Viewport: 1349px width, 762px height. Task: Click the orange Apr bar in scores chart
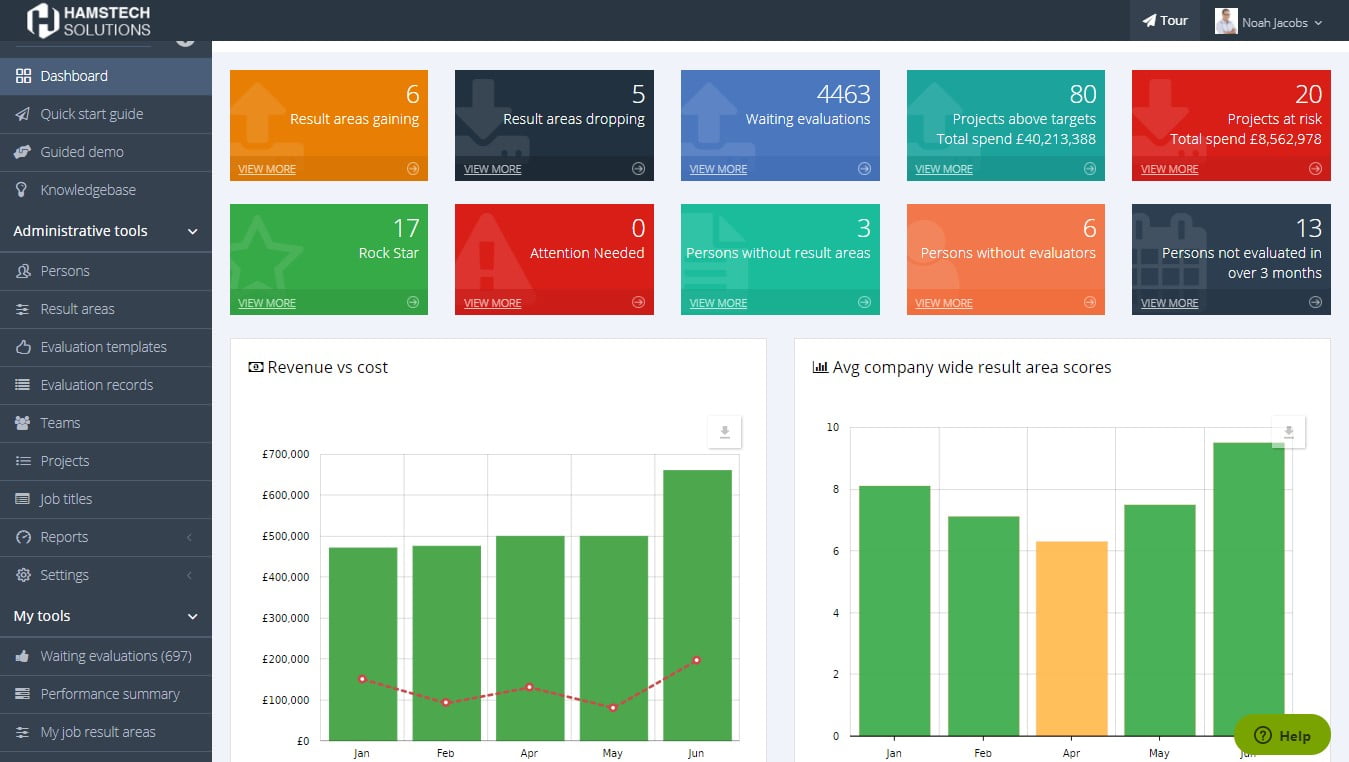click(x=1071, y=638)
